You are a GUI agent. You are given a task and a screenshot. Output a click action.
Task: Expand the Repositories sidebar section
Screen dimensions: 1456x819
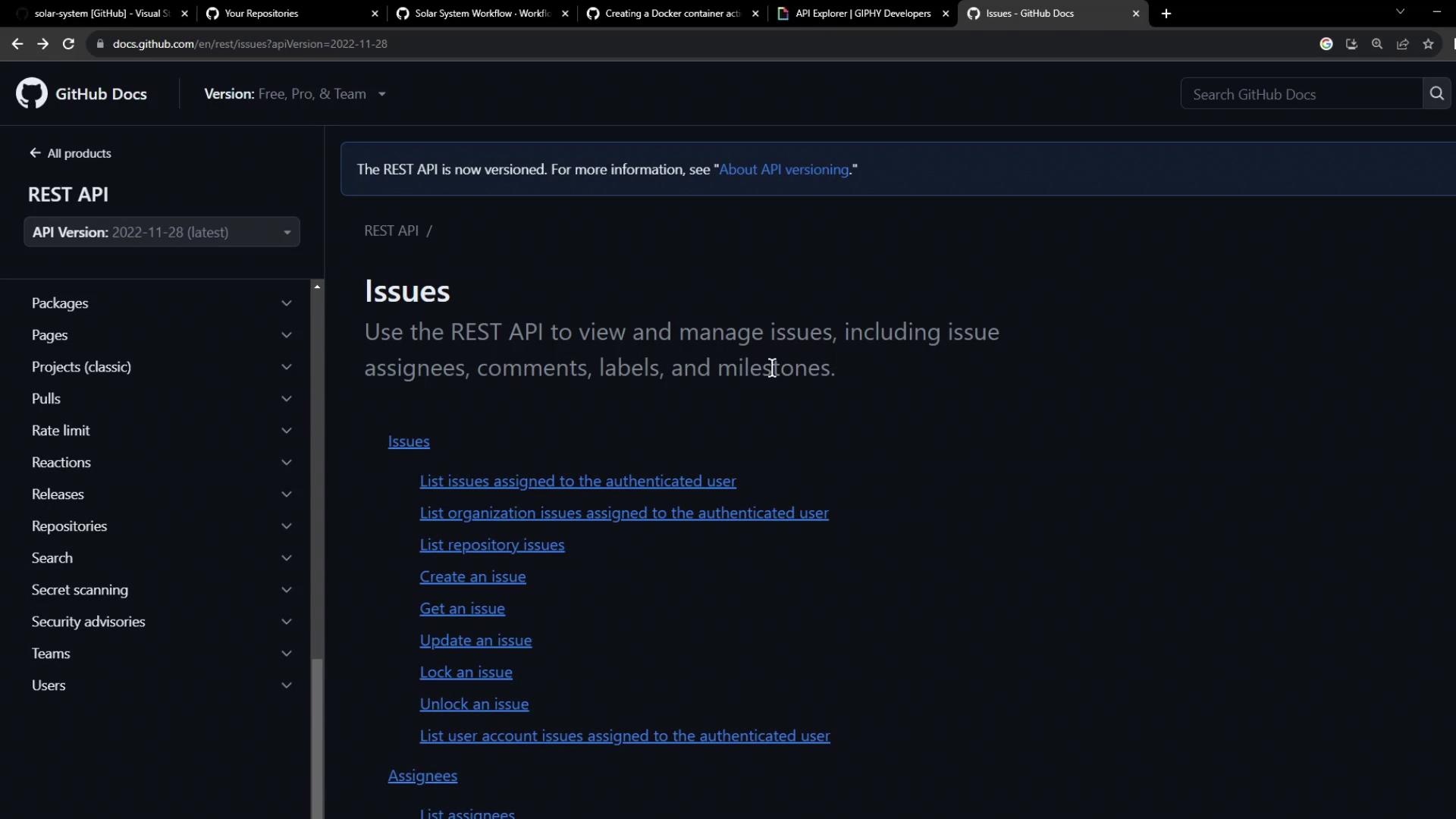[286, 526]
